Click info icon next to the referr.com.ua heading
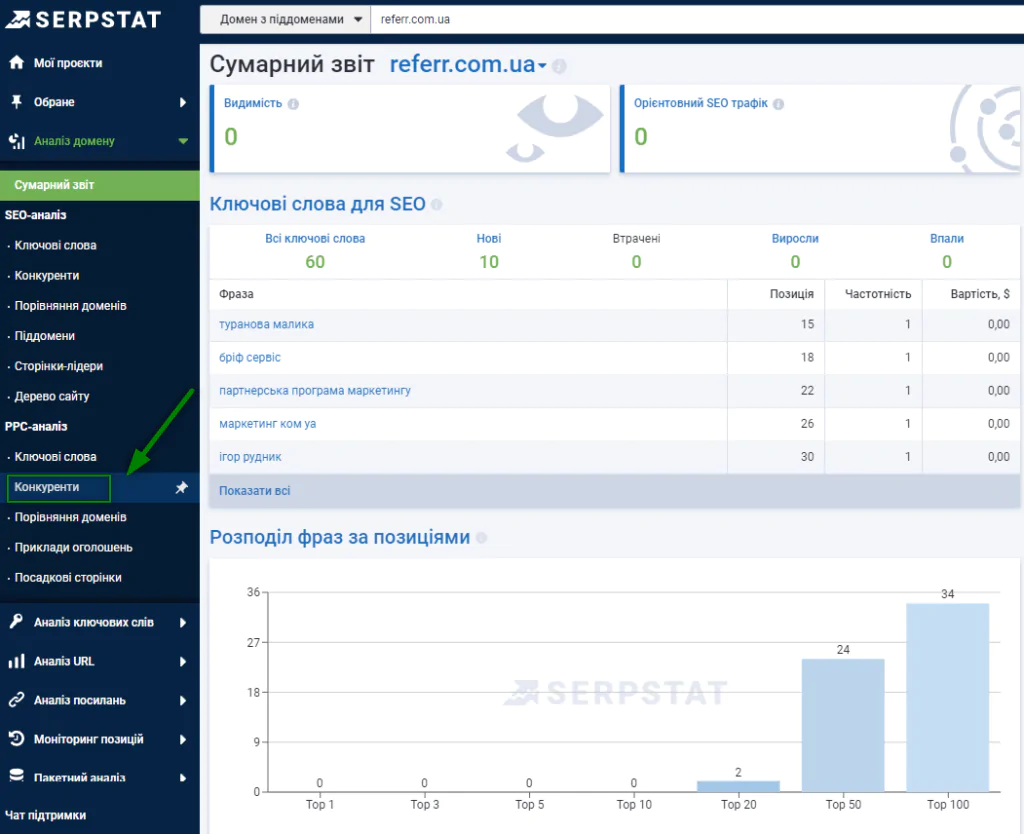 point(559,66)
